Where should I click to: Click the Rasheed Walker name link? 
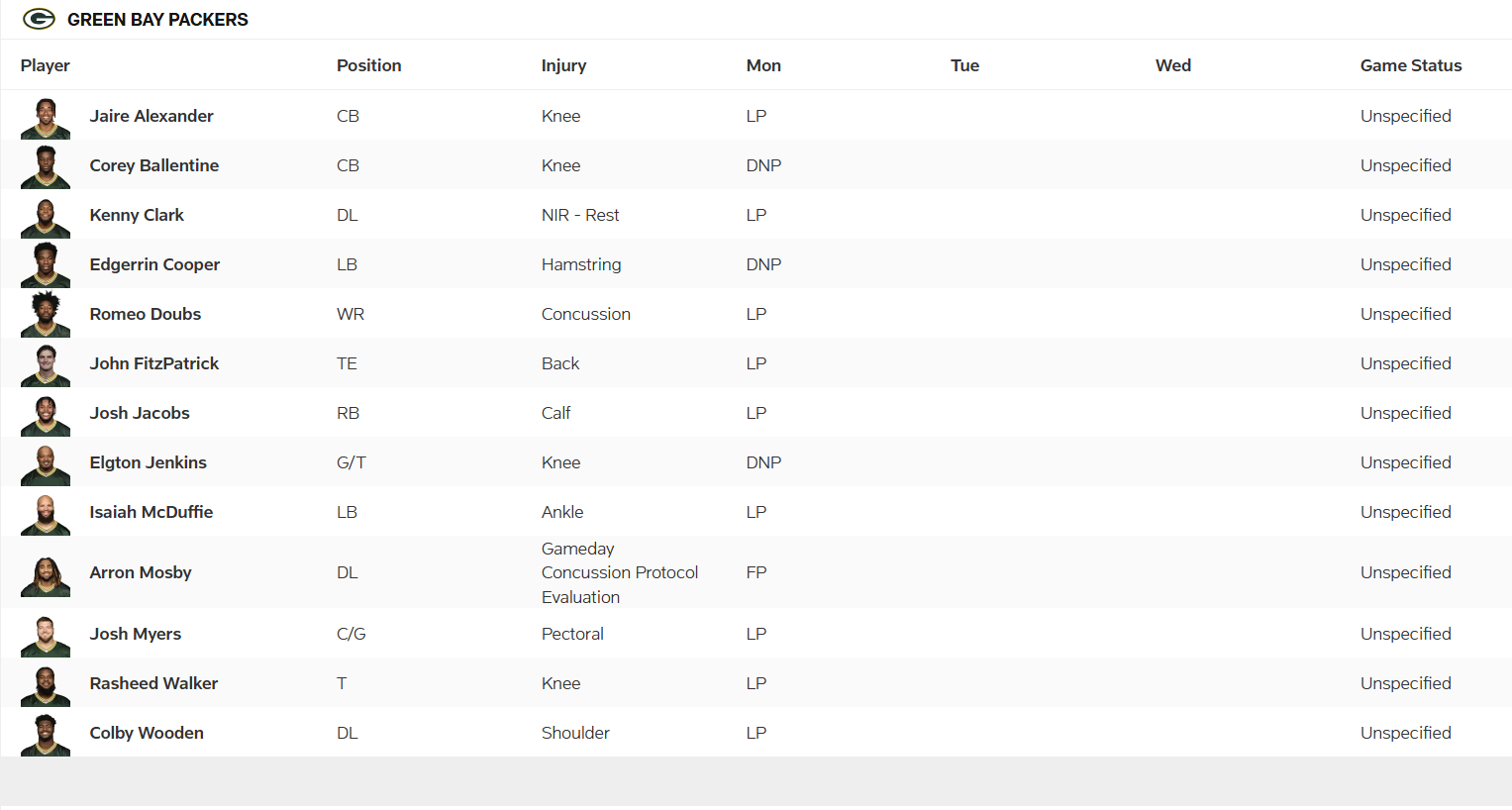[x=153, y=683]
